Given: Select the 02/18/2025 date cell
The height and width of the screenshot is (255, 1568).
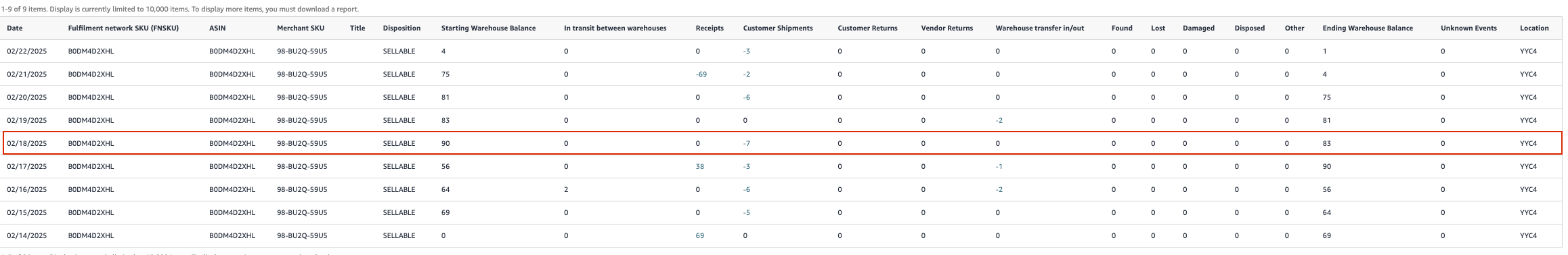Looking at the screenshot, I should coord(26,143).
